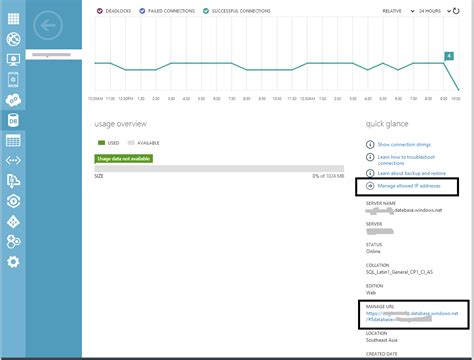
Task: Open Active Directory diamond icon in sidebar
Action: (x=13, y=222)
